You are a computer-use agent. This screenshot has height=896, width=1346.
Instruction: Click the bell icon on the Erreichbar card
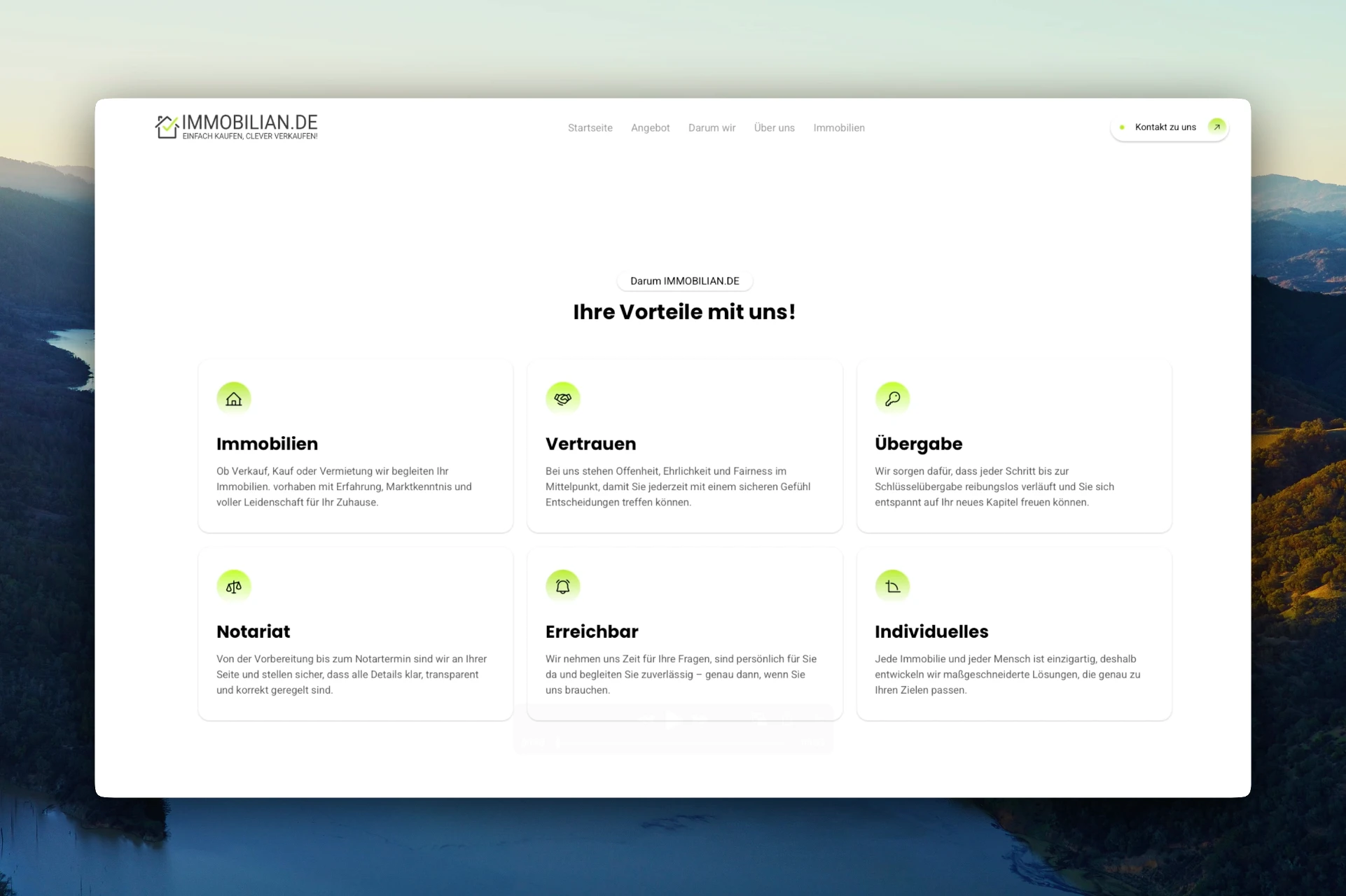563,585
